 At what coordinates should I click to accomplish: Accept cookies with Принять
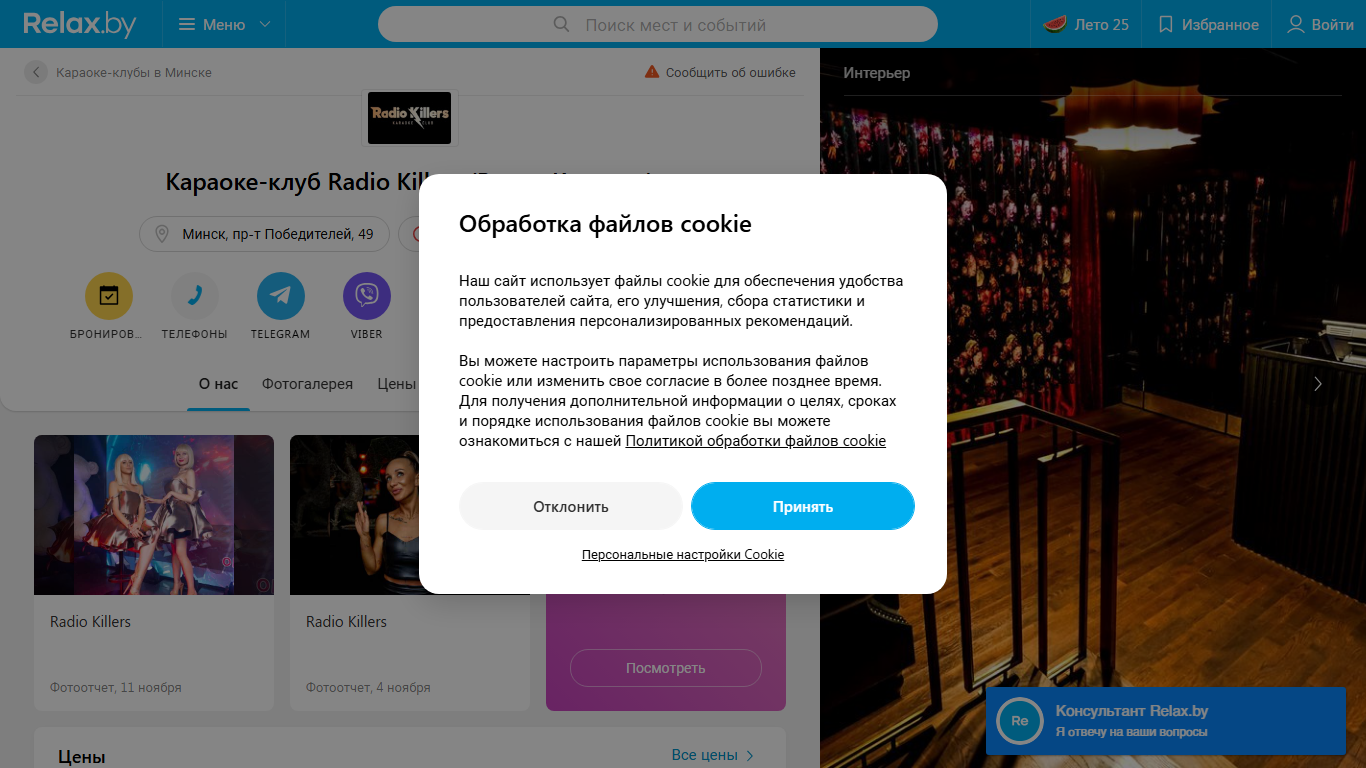point(803,506)
